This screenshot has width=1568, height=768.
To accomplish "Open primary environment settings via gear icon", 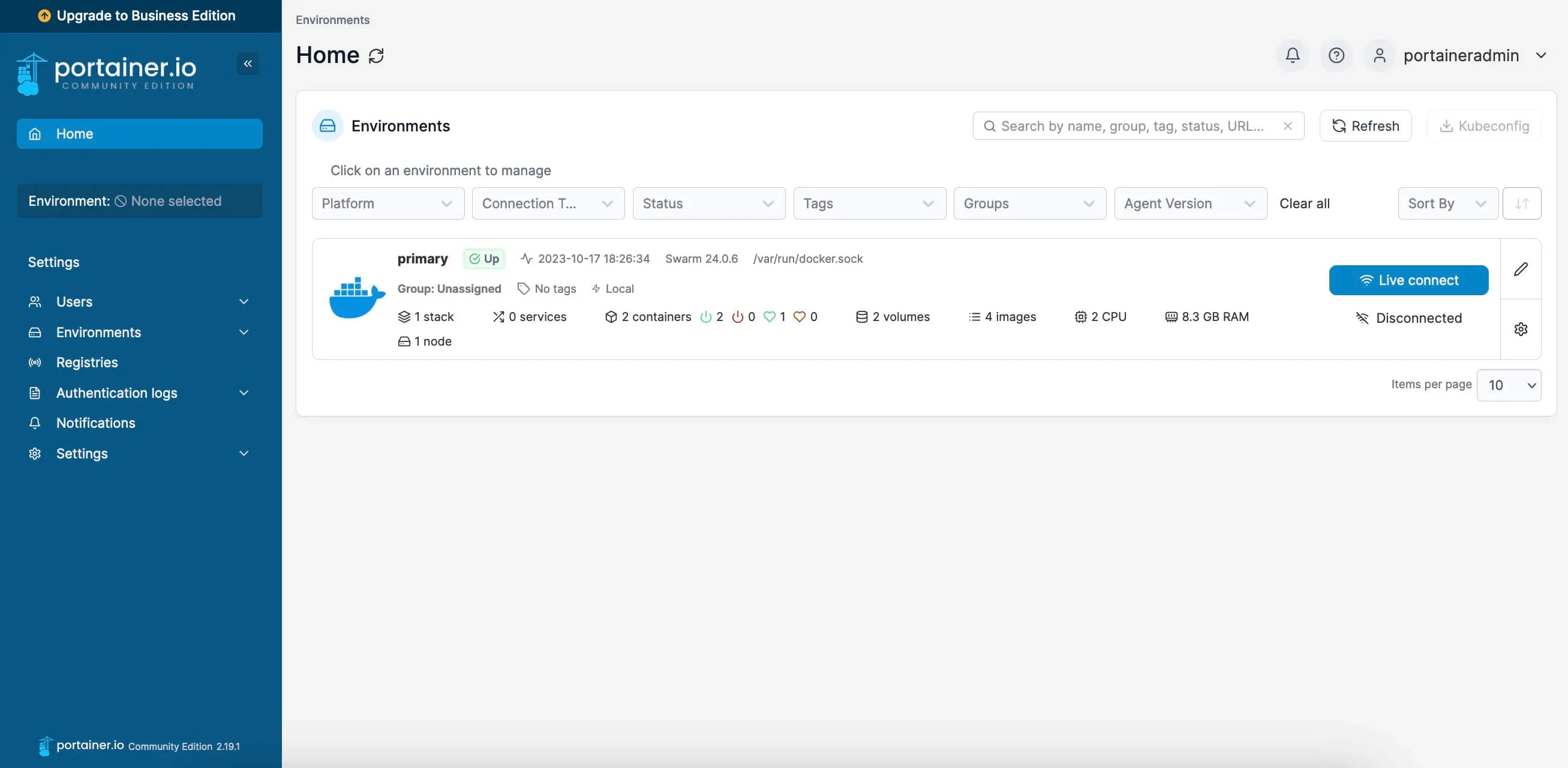I will (1521, 329).
